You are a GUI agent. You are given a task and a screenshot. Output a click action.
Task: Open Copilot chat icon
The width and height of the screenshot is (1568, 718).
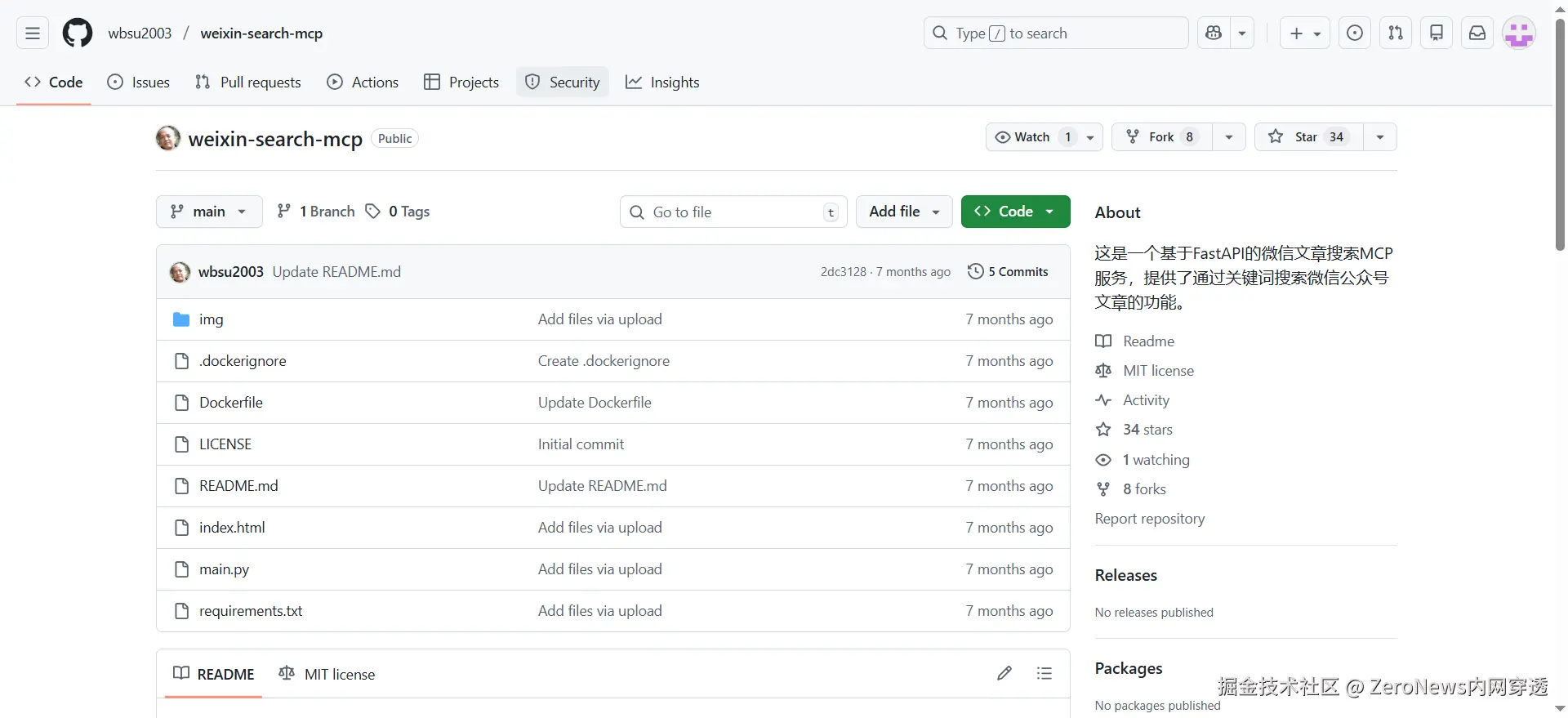click(x=1214, y=33)
